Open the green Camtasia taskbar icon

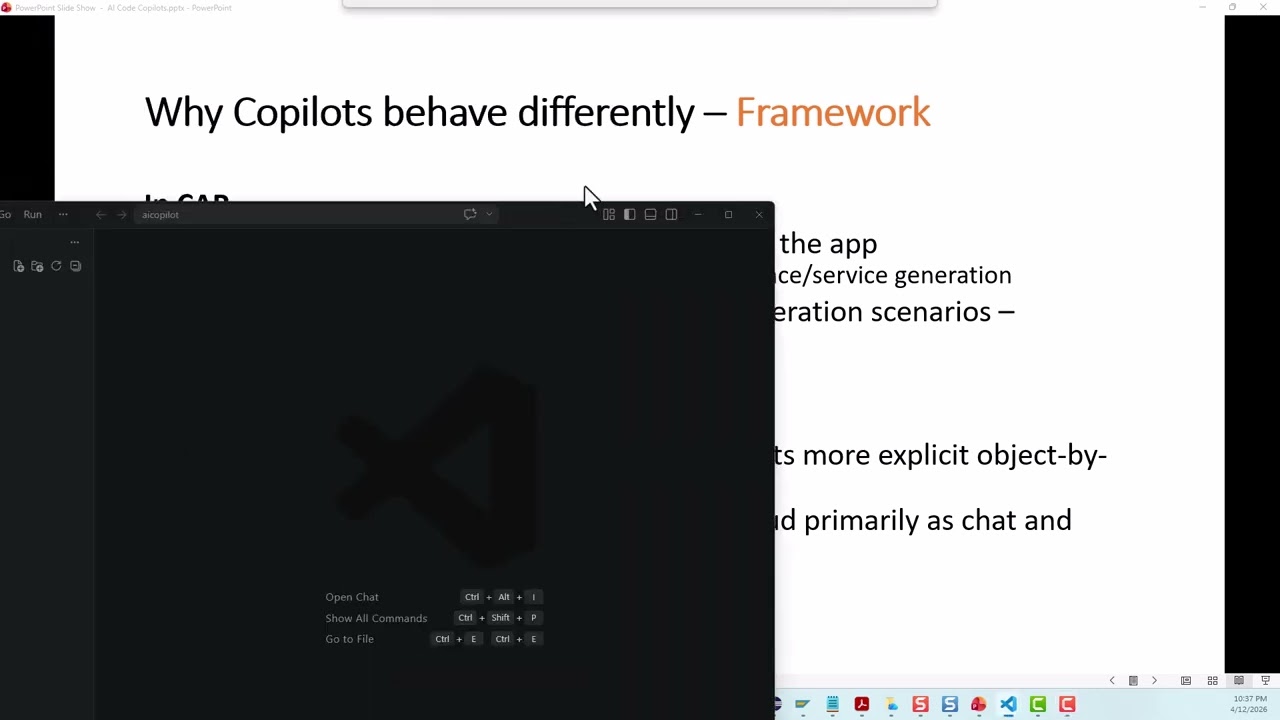tap(1038, 705)
